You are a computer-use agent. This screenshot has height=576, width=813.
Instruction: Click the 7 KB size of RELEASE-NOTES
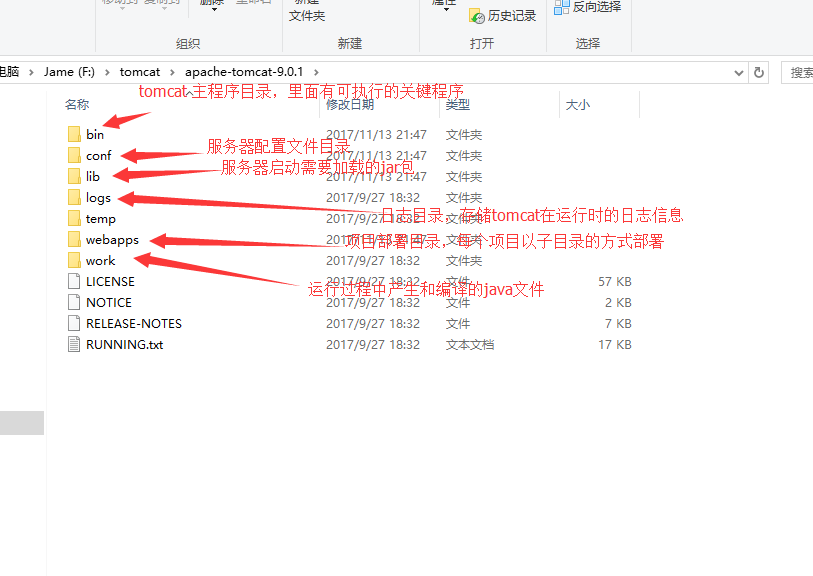(x=618, y=324)
